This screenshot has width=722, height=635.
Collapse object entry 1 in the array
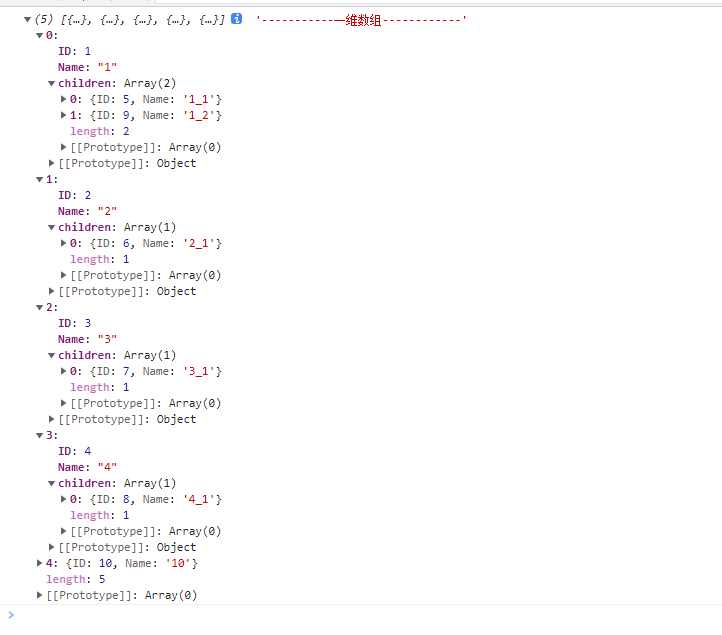tap(40, 180)
